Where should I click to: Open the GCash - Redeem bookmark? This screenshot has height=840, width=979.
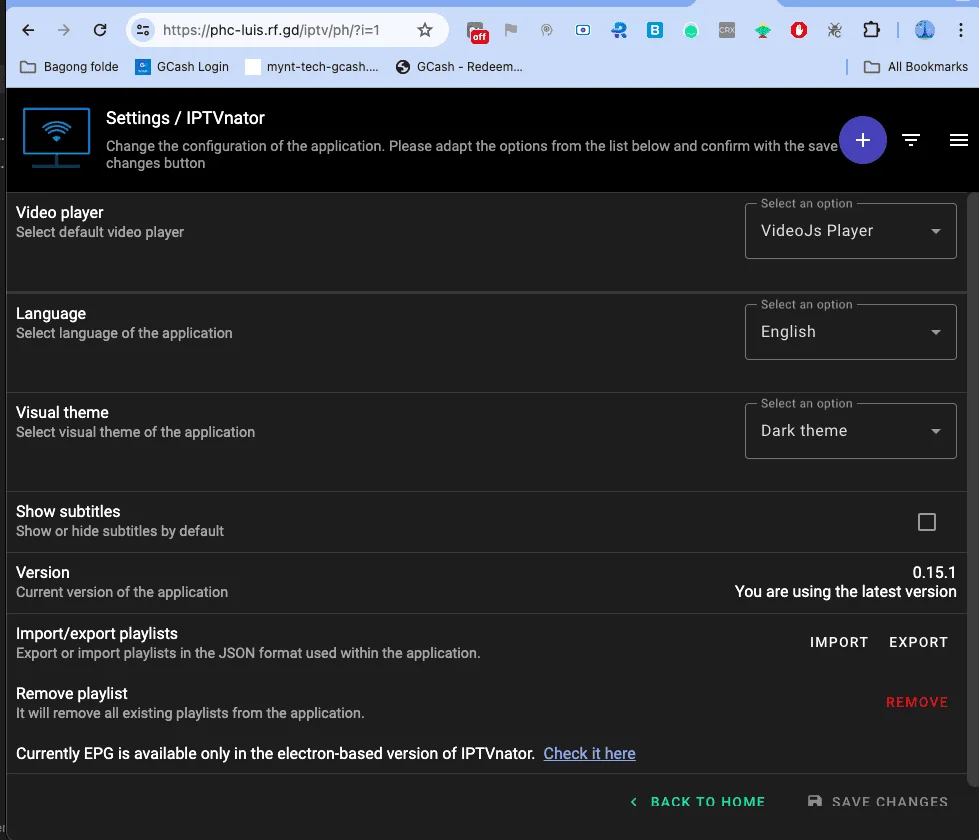(x=459, y=67)
